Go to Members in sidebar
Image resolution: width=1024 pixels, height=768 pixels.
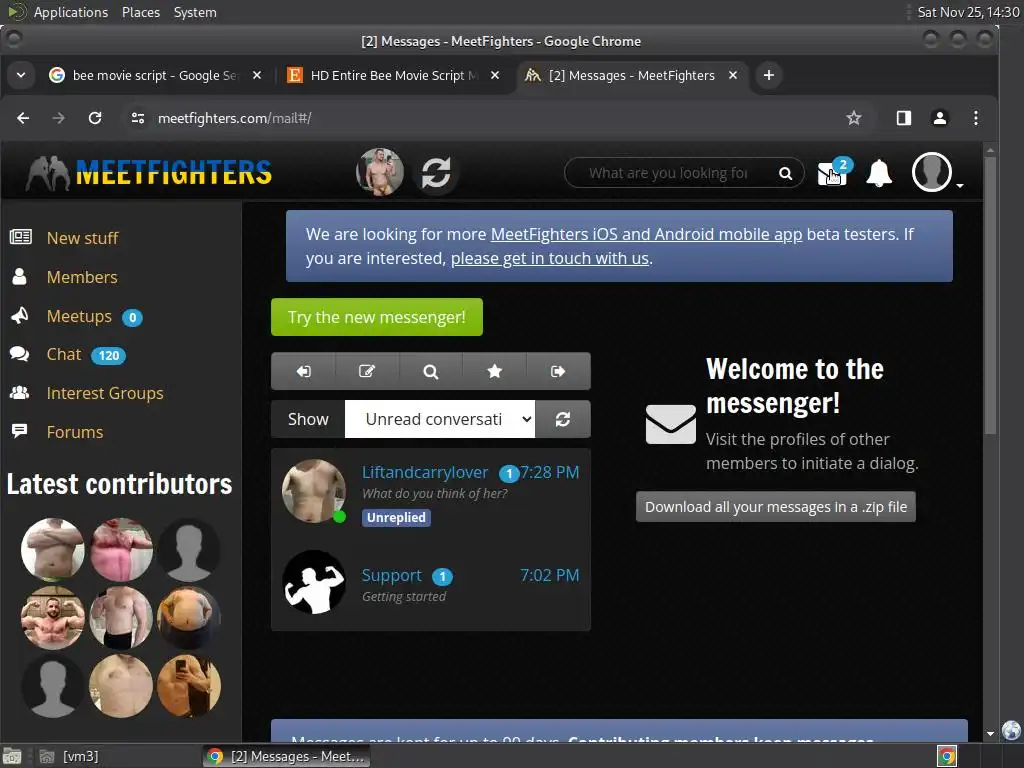pyautogui.click(x=82, y=278)
